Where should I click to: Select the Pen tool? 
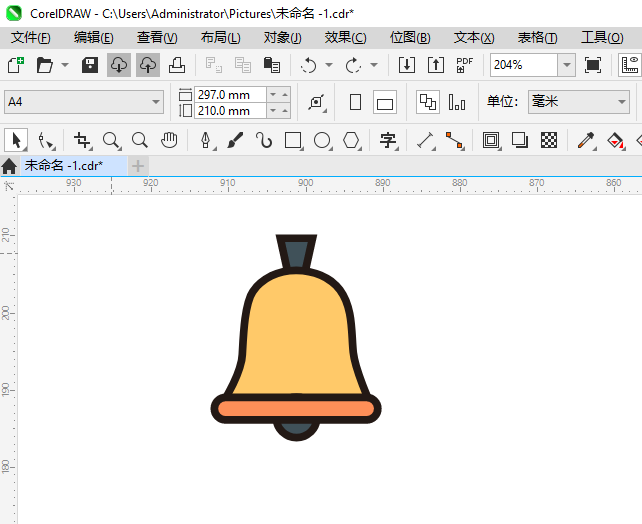coord(206,140)
